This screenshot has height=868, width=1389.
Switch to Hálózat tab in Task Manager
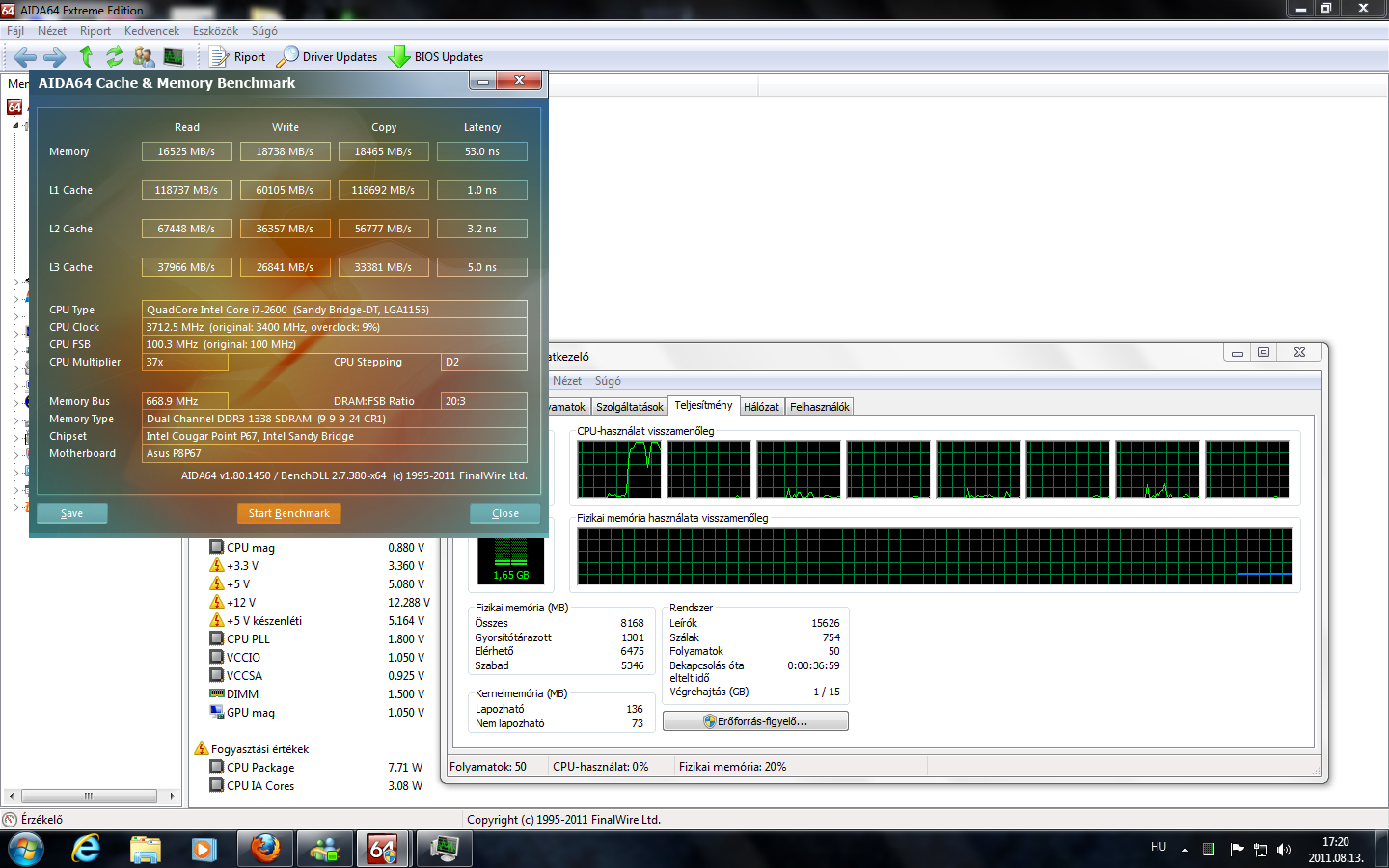(761, 407)
